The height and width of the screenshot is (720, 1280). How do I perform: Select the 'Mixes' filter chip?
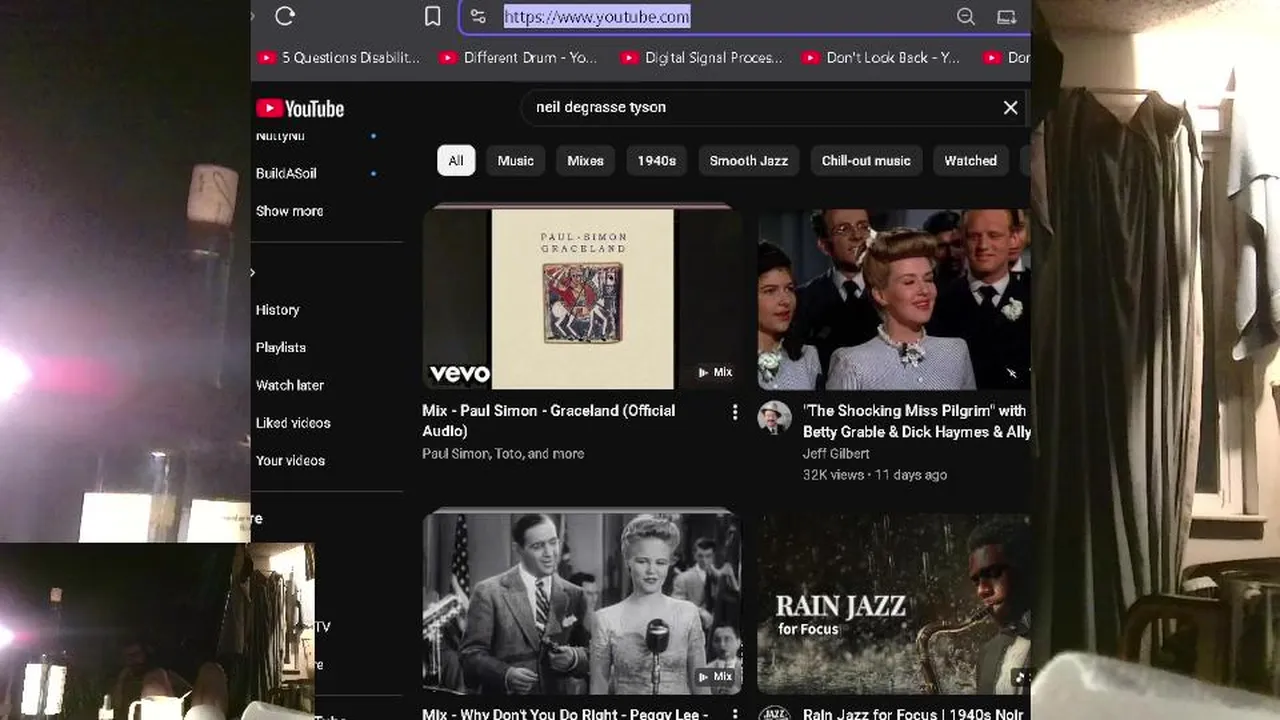[585, 160]
